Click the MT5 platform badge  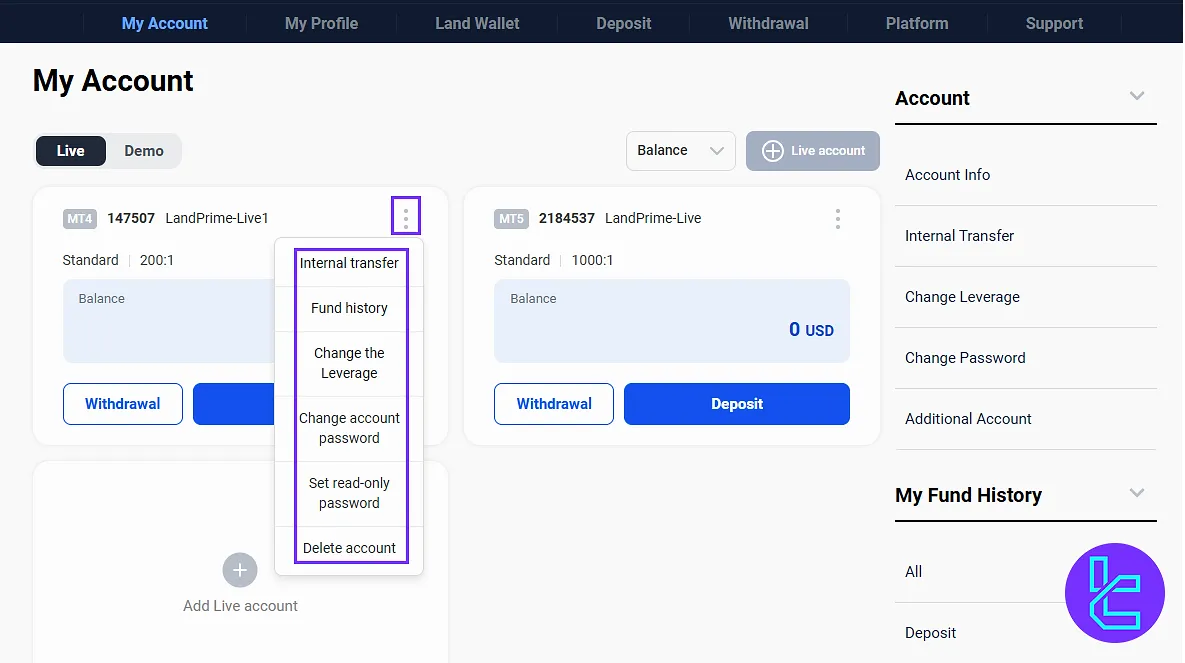tap(511, 218)
